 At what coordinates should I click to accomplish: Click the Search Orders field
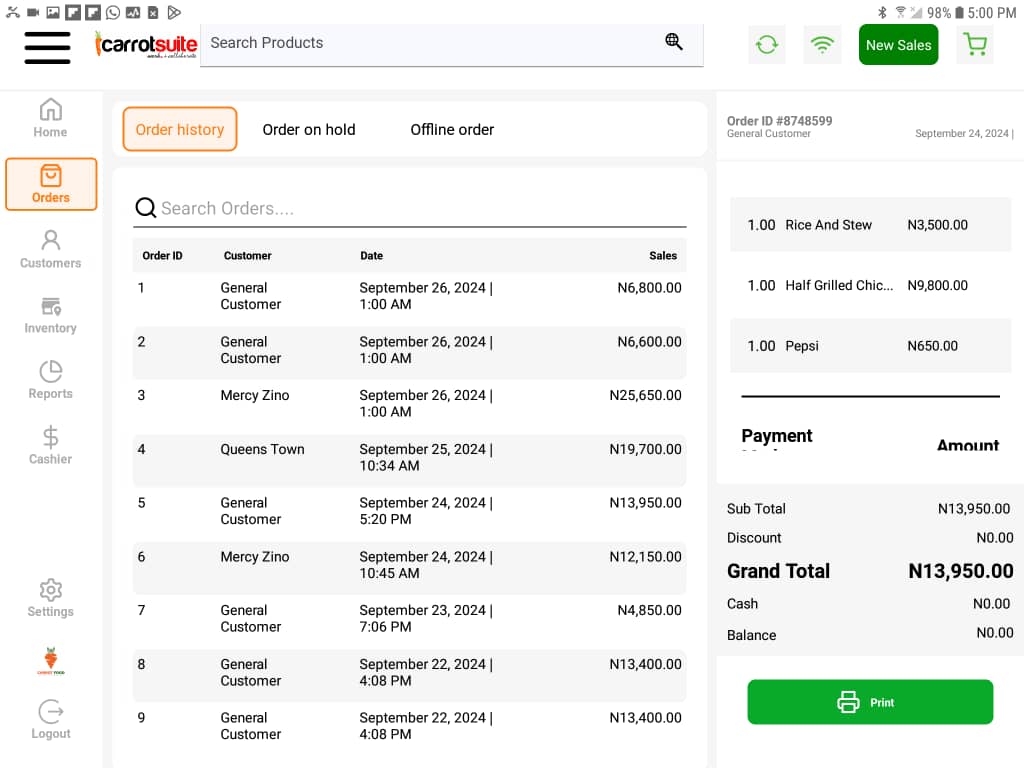(x=420, y=208)
